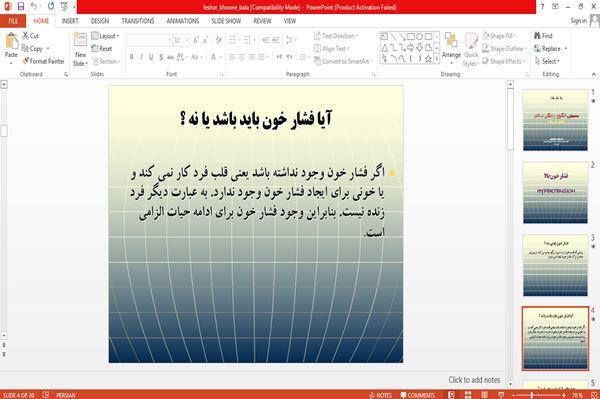600x399 pixels.
Task: Toggle text Shadow formatting
Action: coord(161,57)
